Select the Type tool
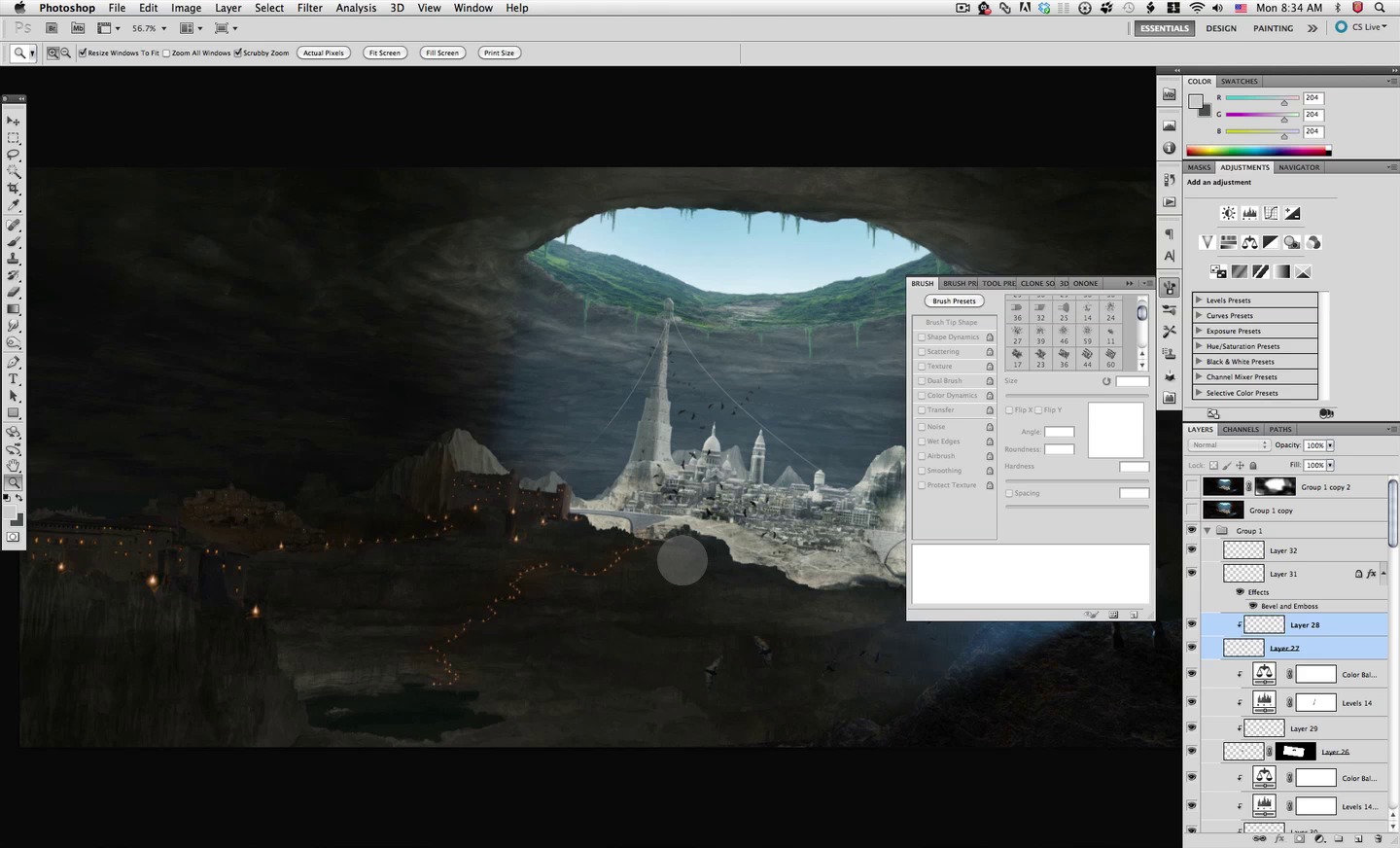 click(x=14, y=378)
